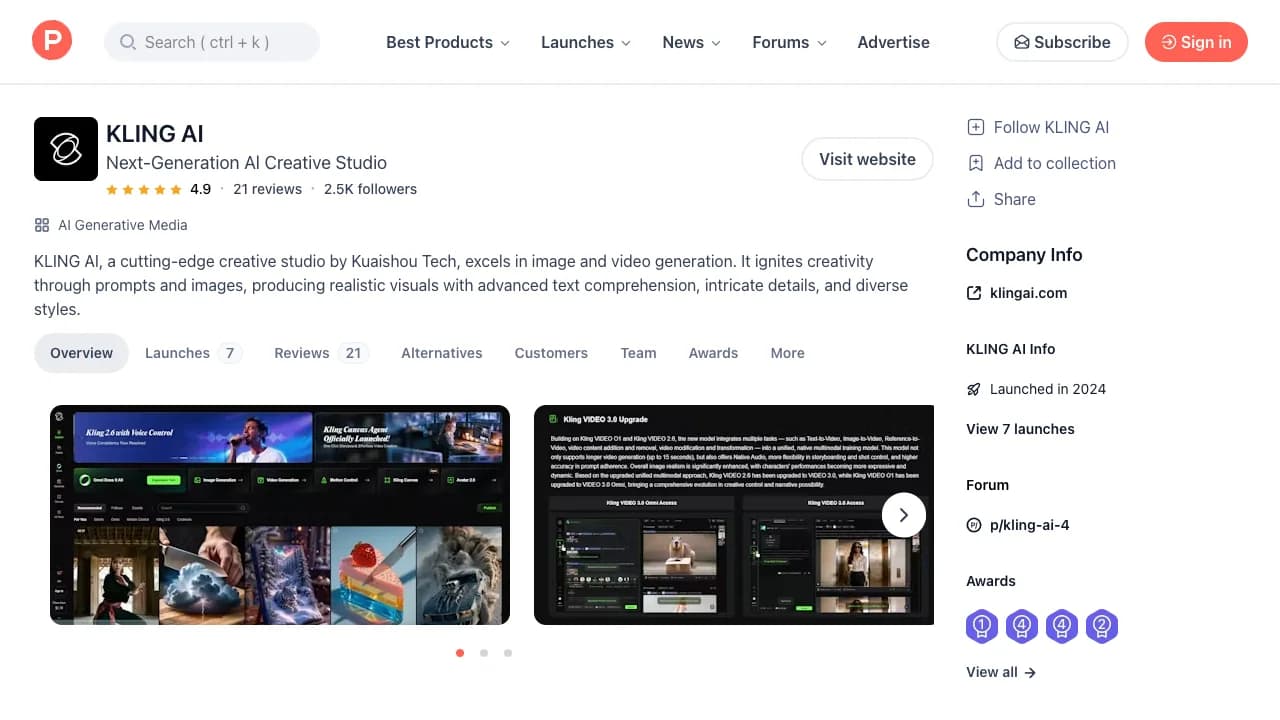1280x720 pixels.
Task: Open the Awards tab
Action: [713, 353]
